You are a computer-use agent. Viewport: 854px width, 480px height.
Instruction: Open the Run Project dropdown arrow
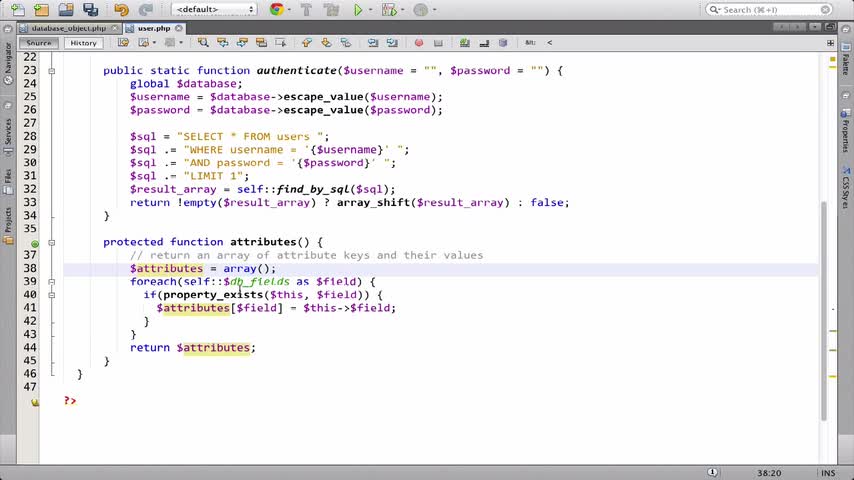[x=370, y=10]
